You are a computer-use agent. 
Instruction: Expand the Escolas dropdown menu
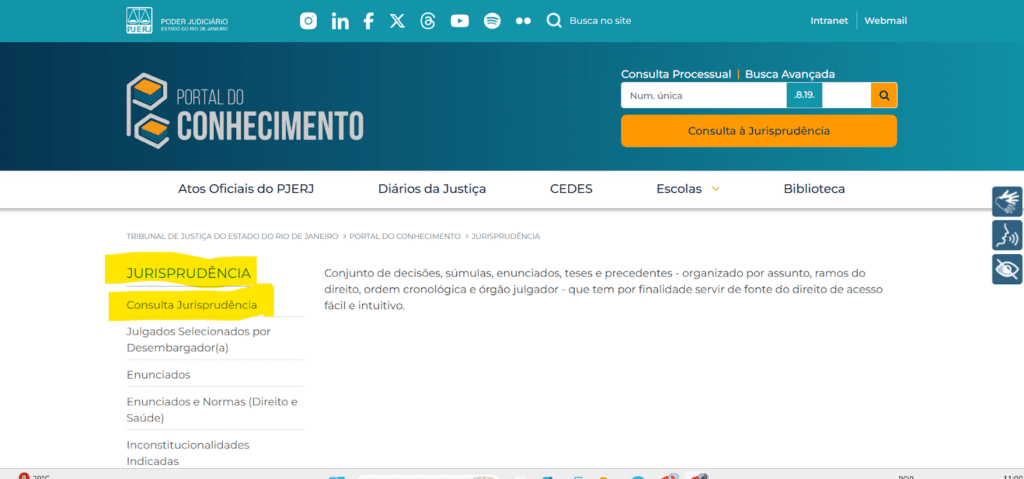[x=688, y=189]
